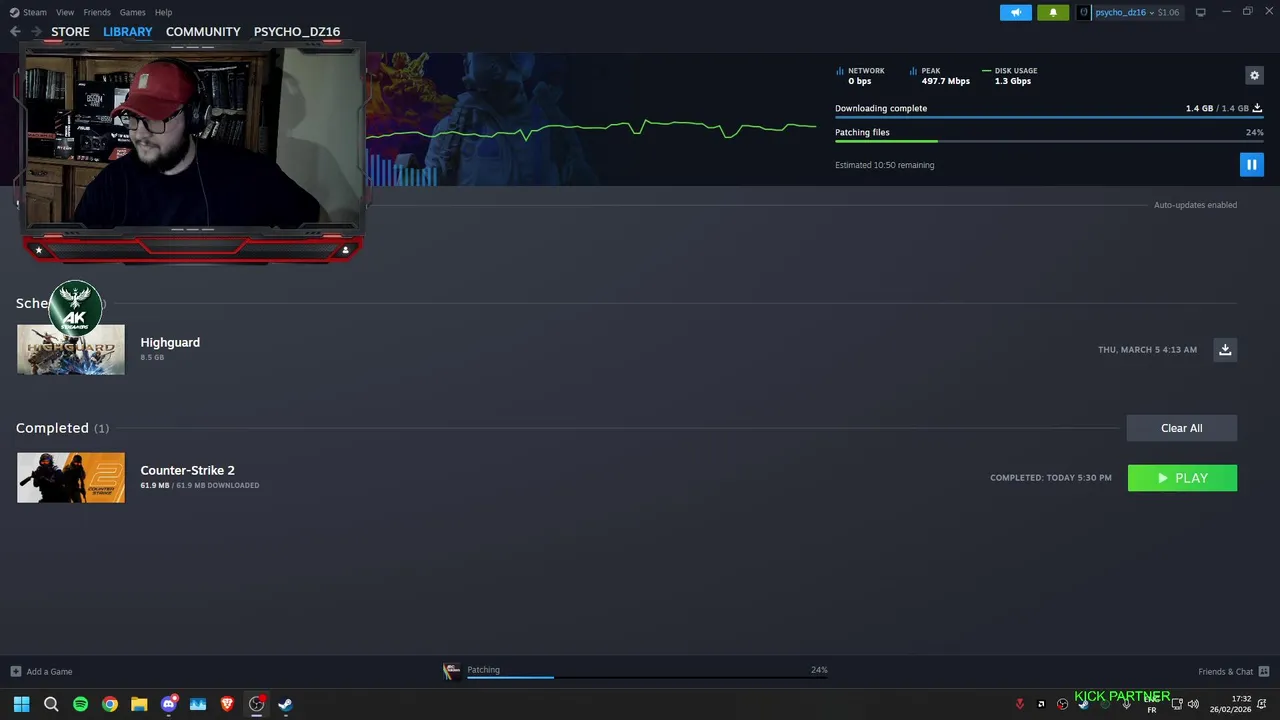Click the PEAK 497.7 Mbps stat
This screenshot has height=720, width=1280.
(x=940, y=76)
